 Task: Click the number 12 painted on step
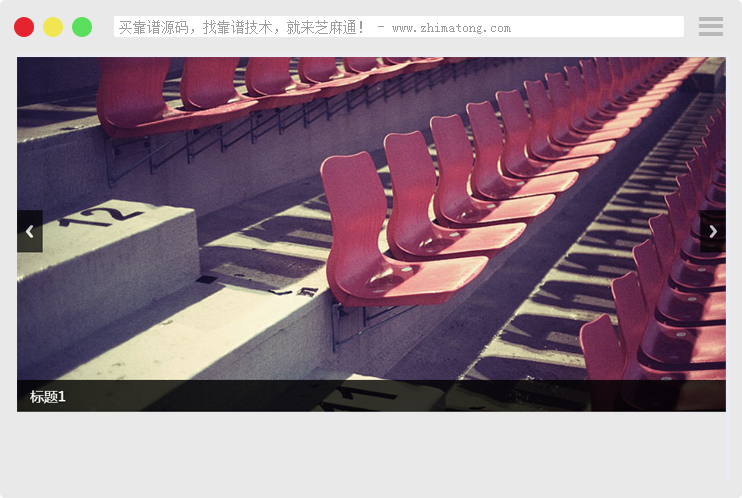pyautogui.click(x=98, y=215)
